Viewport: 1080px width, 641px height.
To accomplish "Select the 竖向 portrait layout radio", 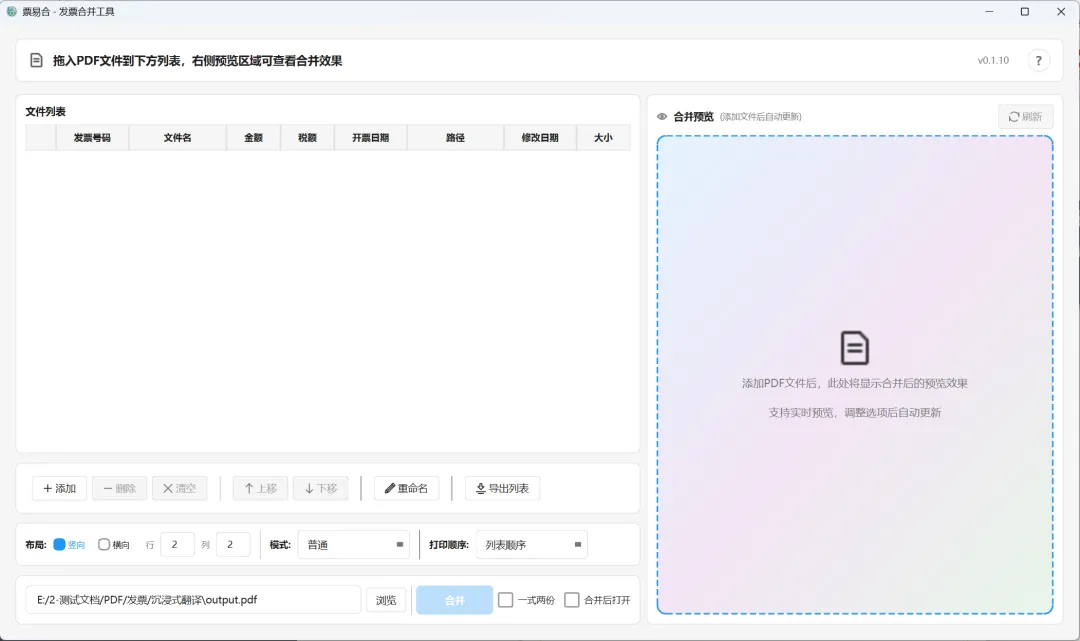I will (69, 545).
